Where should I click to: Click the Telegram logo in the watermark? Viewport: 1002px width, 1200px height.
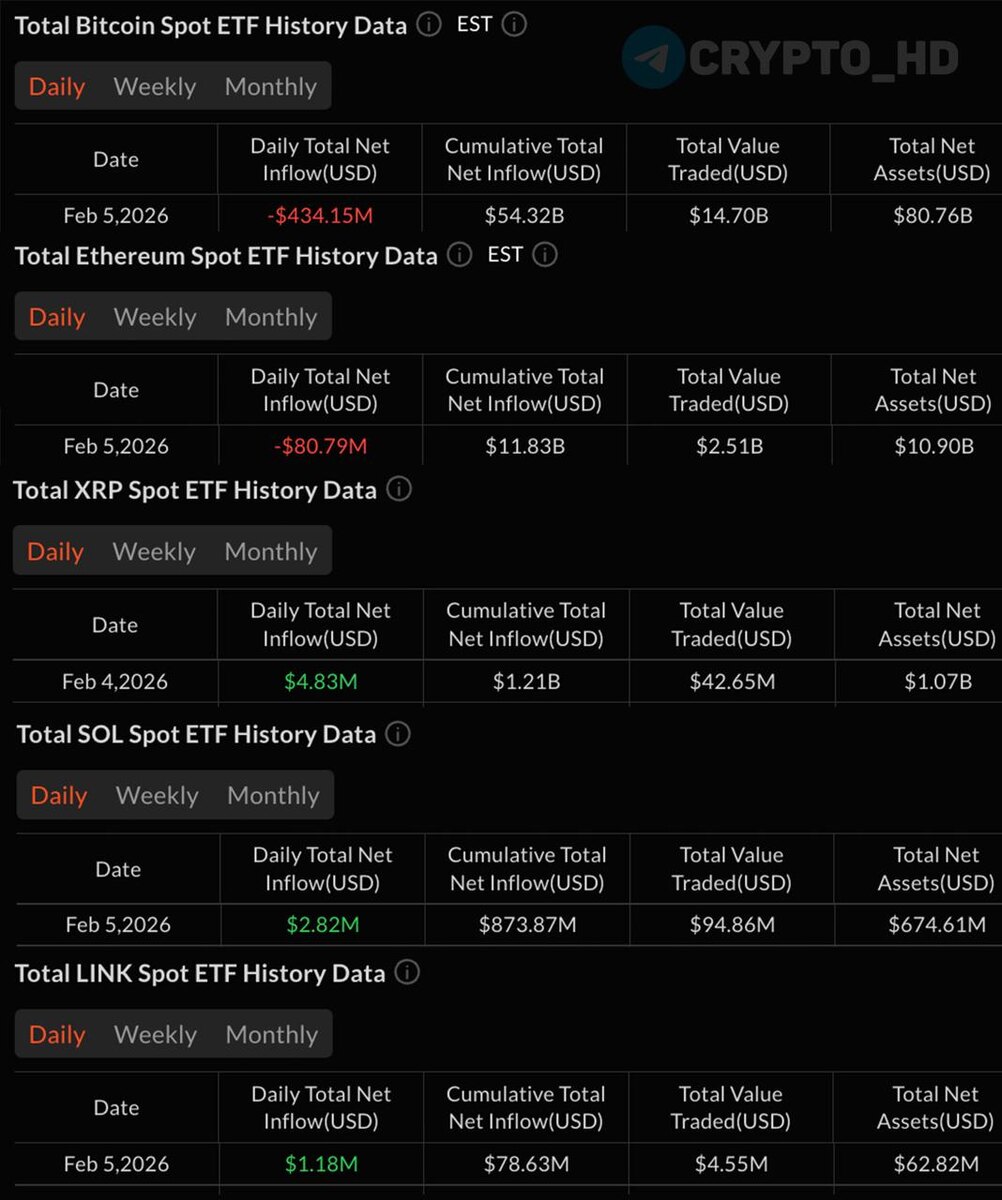tap(653, 58)
